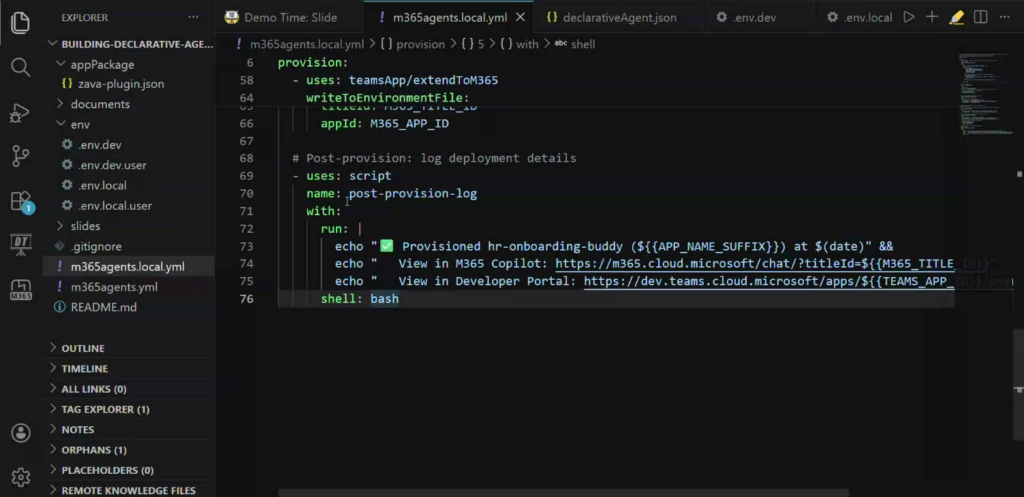This screenshot has height=497, width=1024.
Task: Click the horizontal scrollbar below the editor
Action: 600,492
